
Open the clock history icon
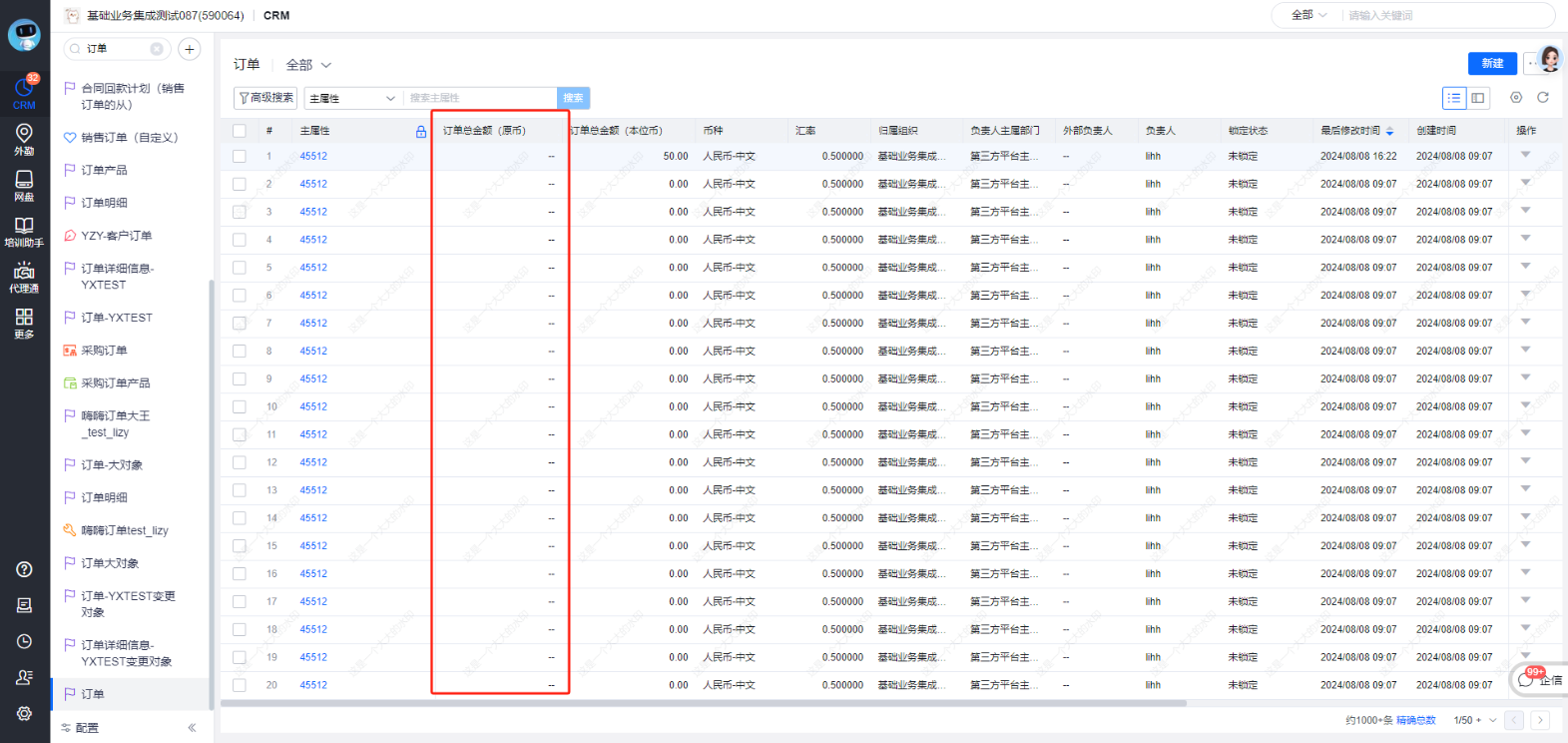[24, 641]
